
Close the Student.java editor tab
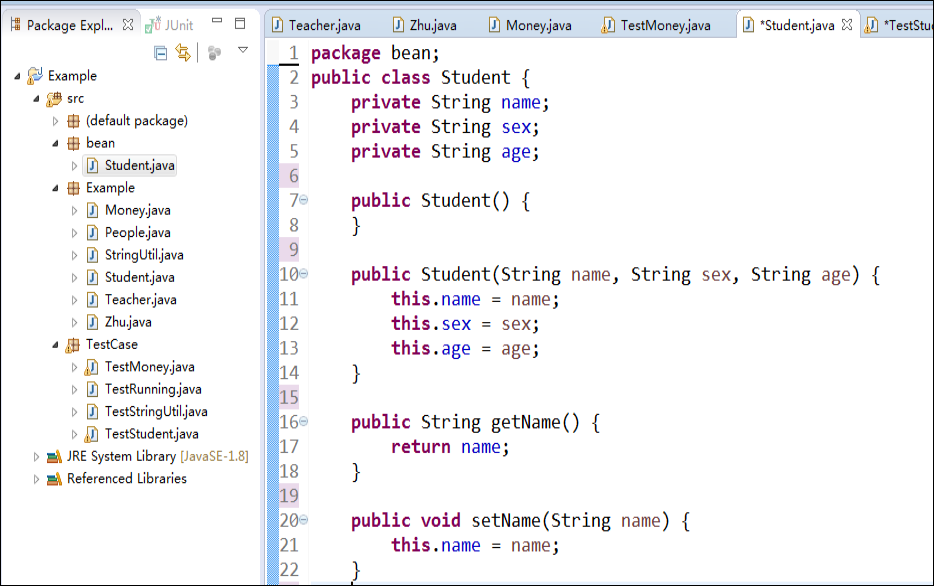847,24
